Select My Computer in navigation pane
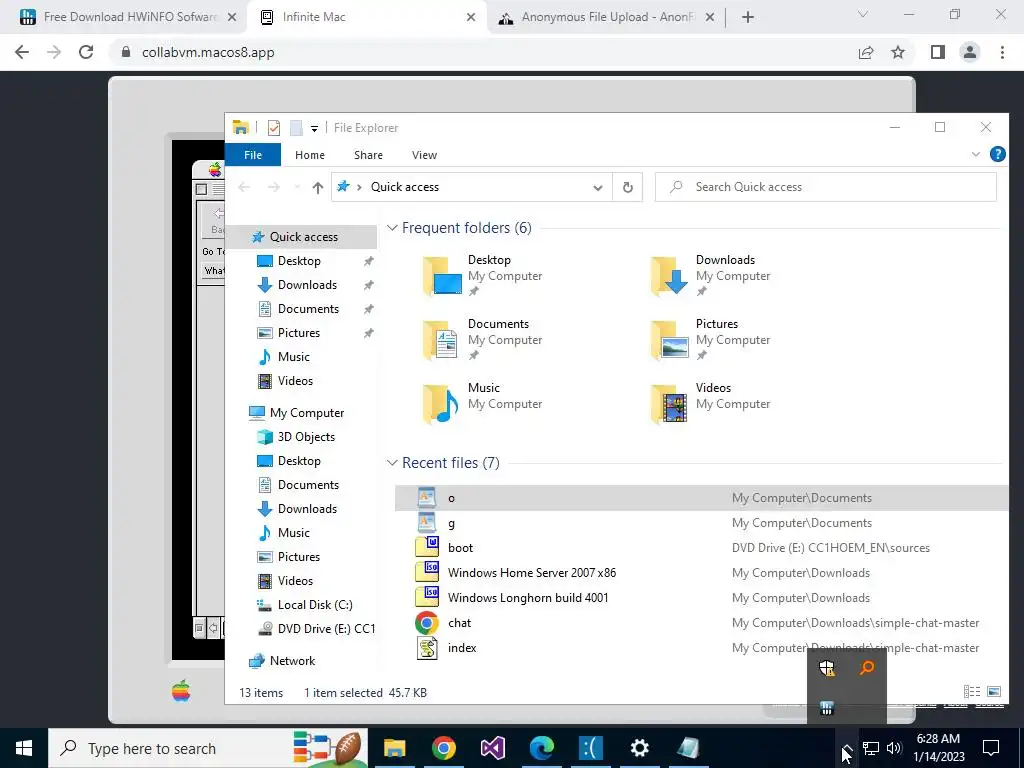 point(307,413)
